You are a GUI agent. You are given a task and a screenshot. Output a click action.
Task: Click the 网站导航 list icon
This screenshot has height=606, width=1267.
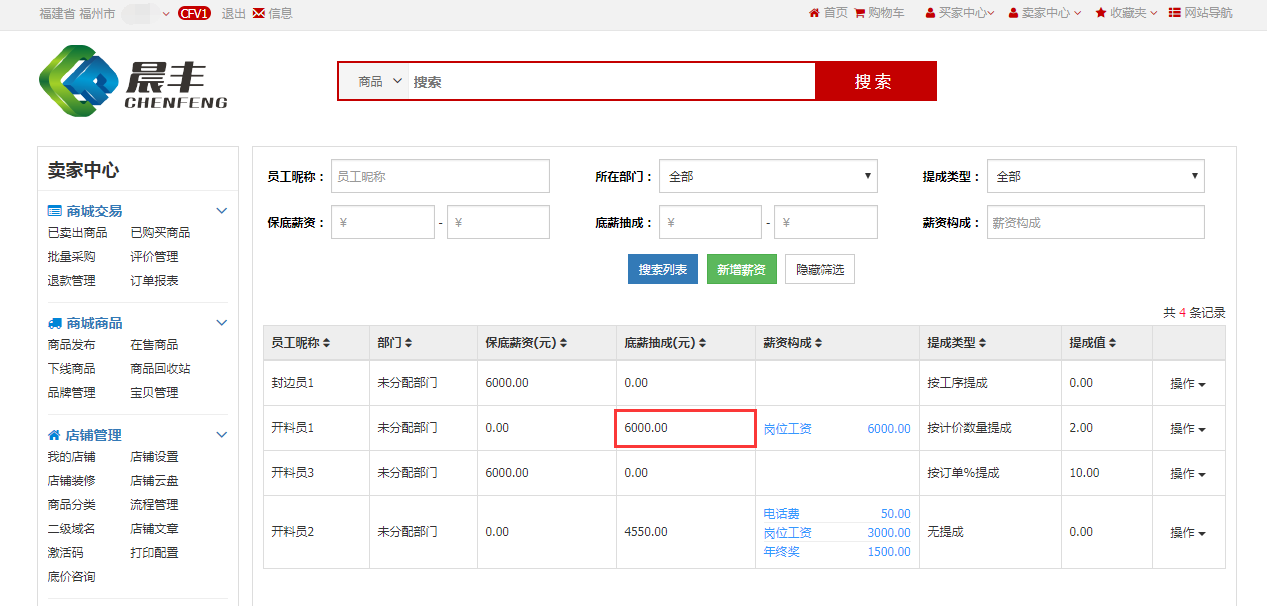coord(1175,13)
